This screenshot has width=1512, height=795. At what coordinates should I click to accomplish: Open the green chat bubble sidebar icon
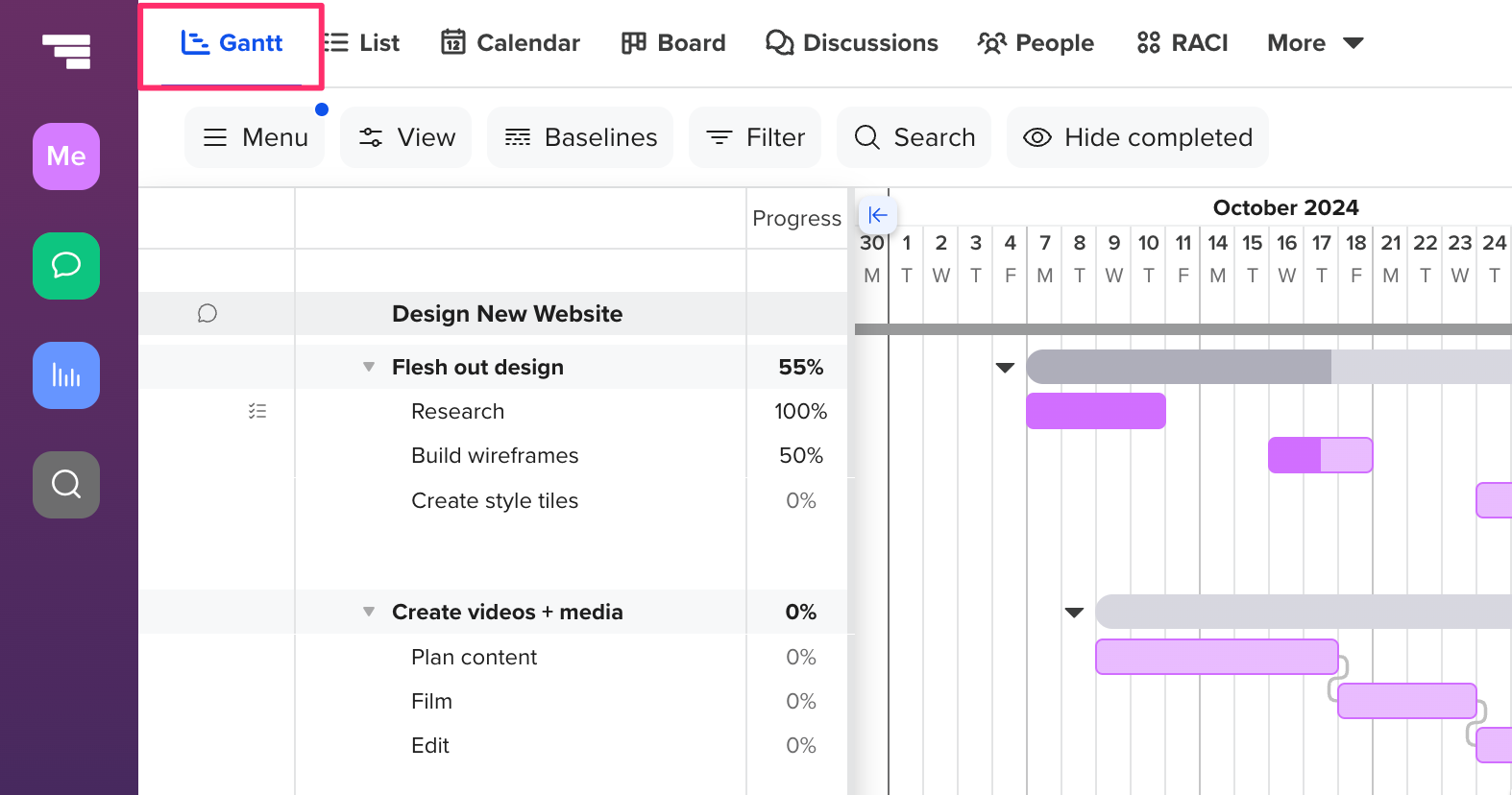(x=66, y=266)
